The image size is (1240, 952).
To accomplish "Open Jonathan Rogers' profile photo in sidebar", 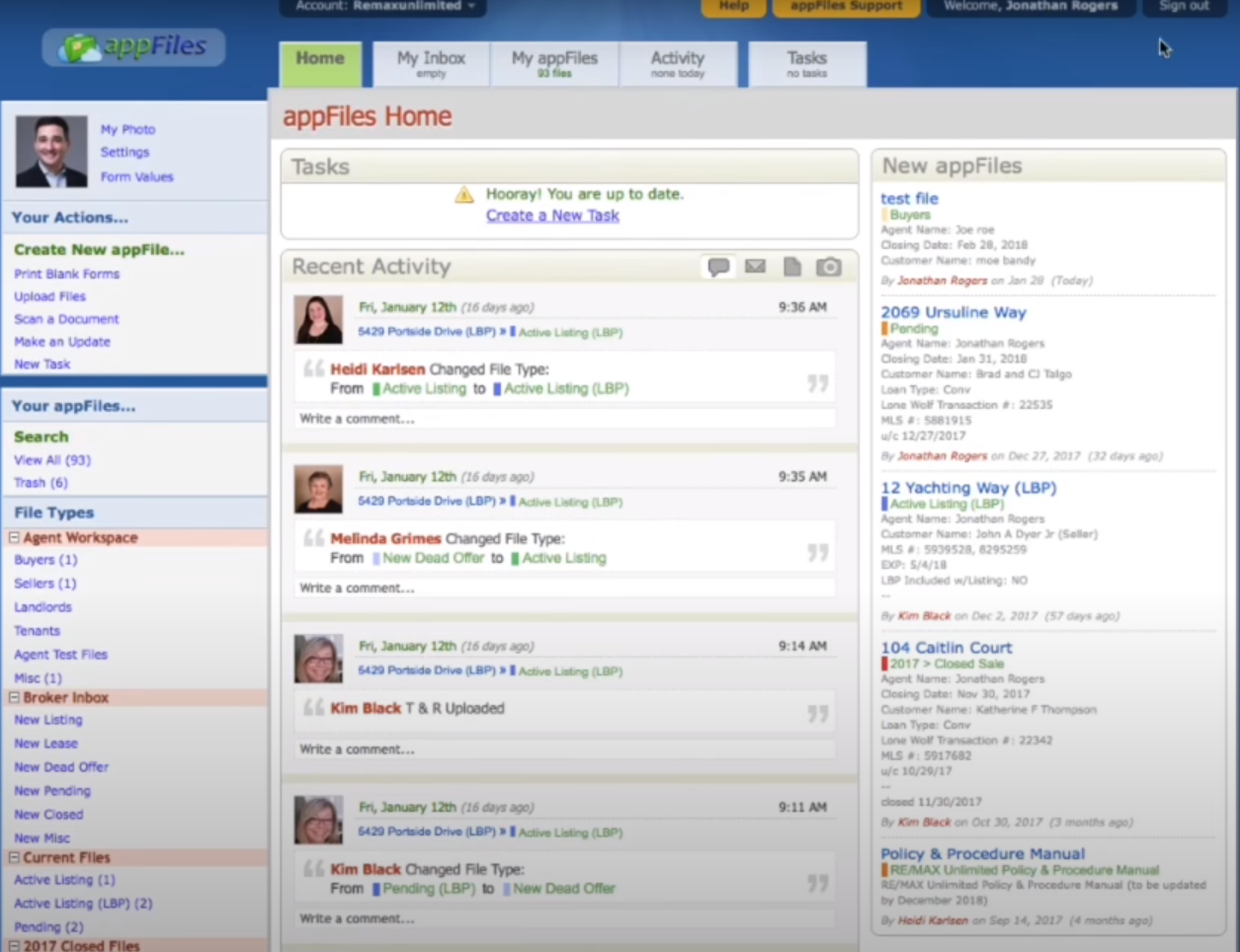I will (x=50, y=150).
